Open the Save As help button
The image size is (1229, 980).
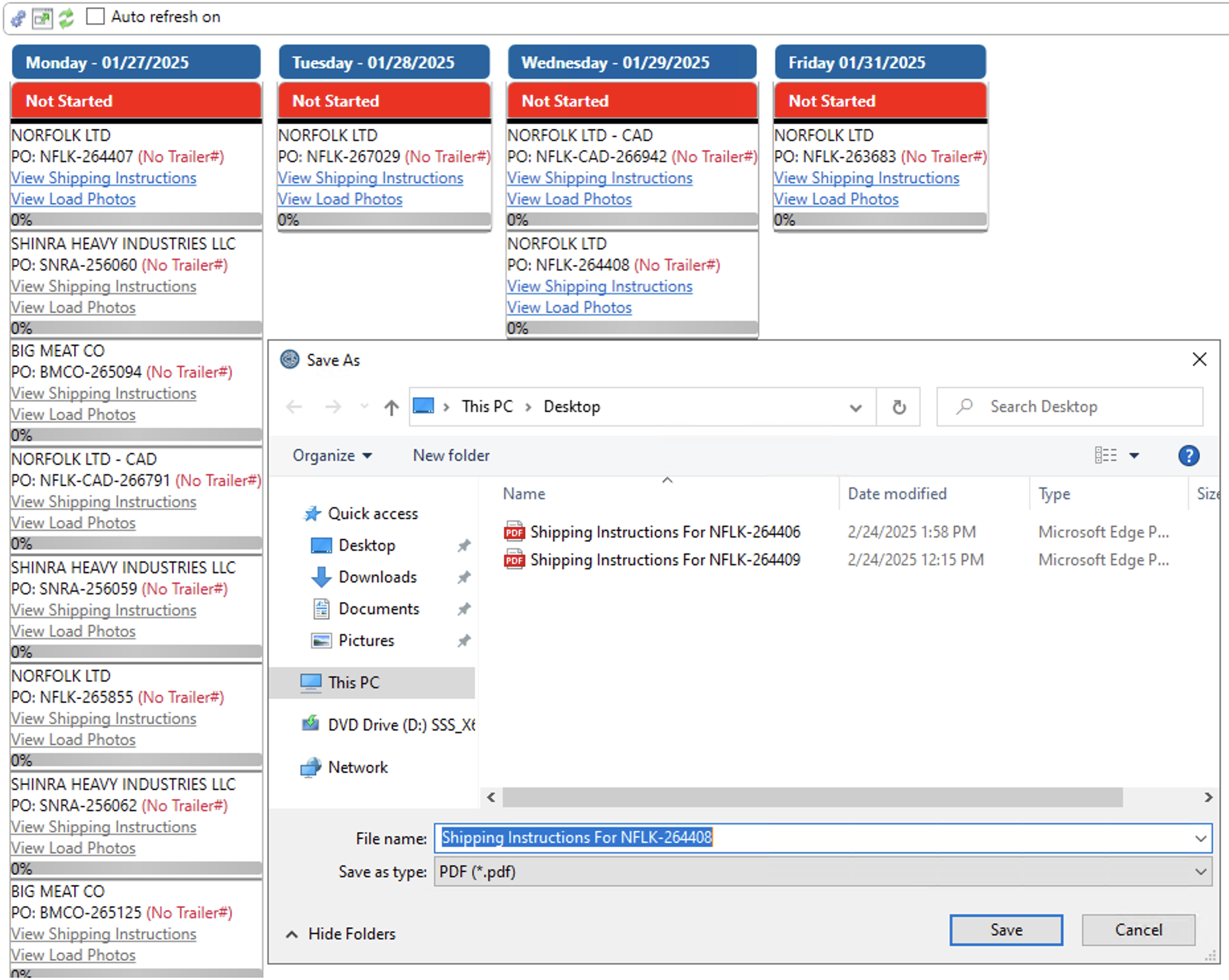[x=1188, y=456]
